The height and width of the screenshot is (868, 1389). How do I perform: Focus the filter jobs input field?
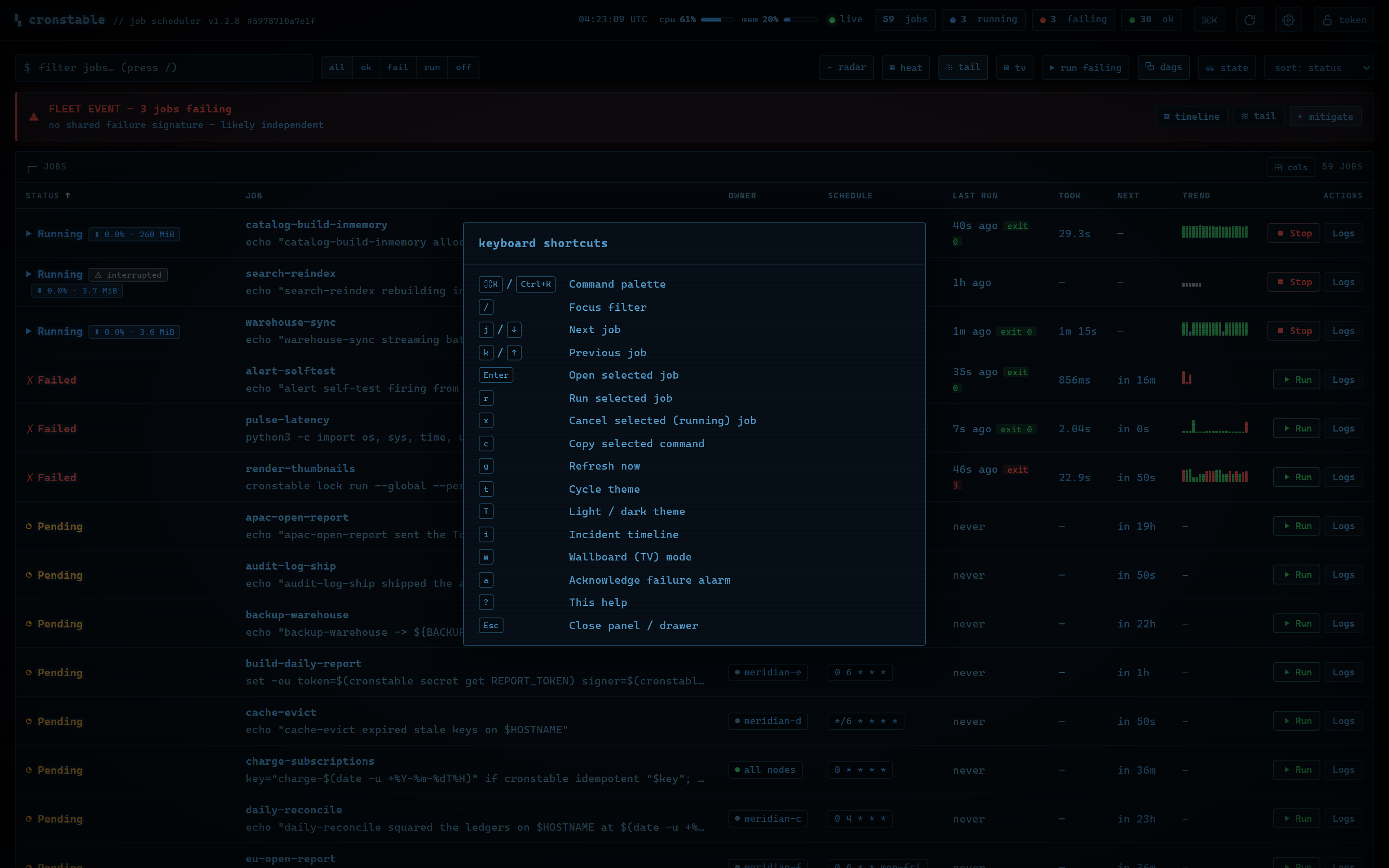[164, 68]
